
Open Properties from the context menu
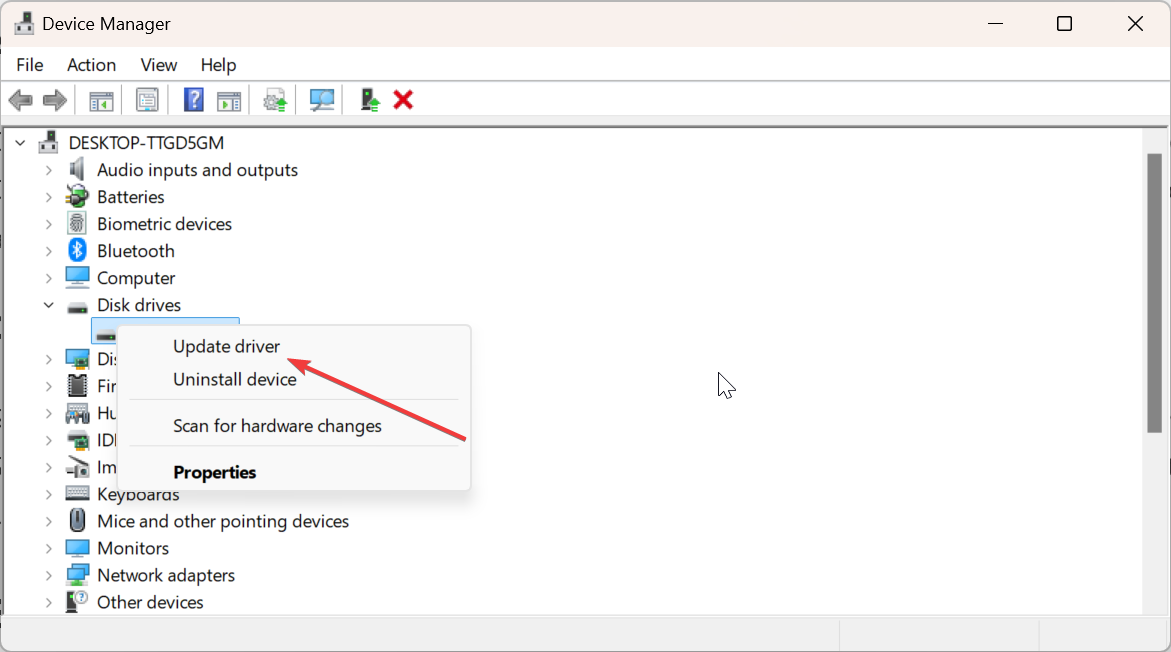tap(214, 472)
